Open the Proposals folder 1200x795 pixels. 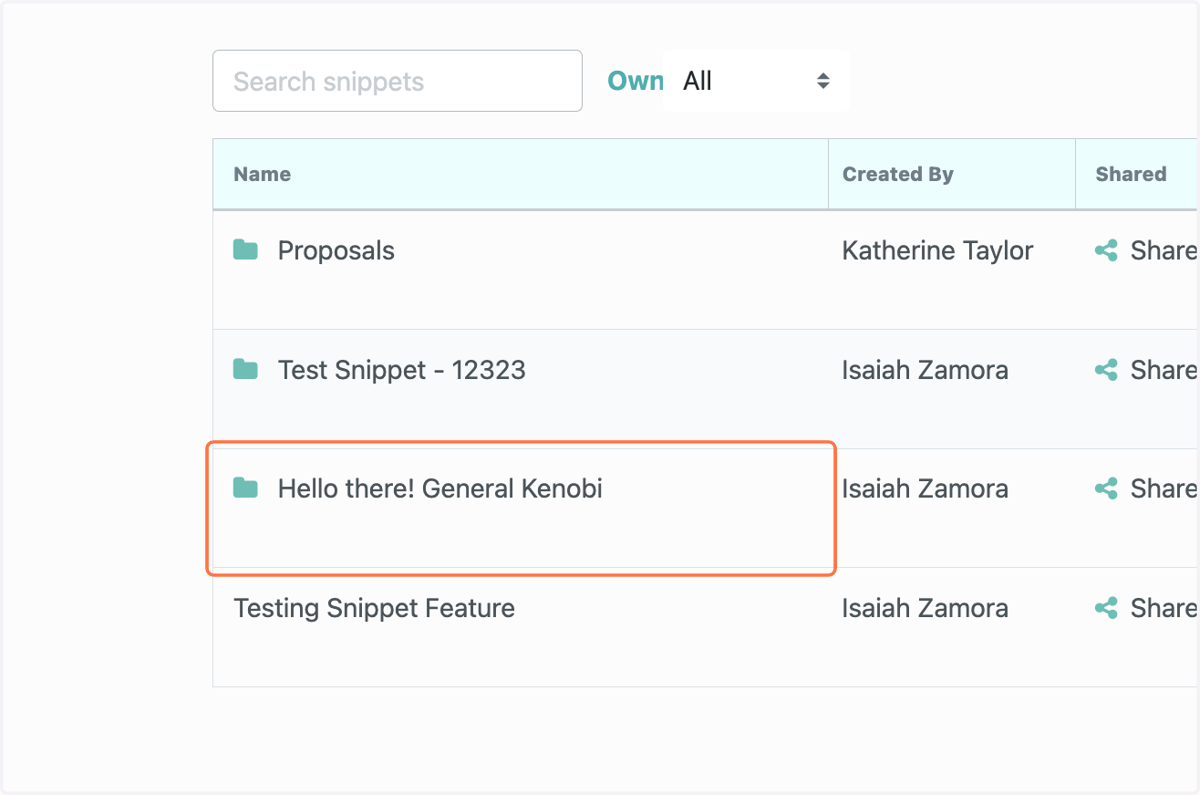336,250
